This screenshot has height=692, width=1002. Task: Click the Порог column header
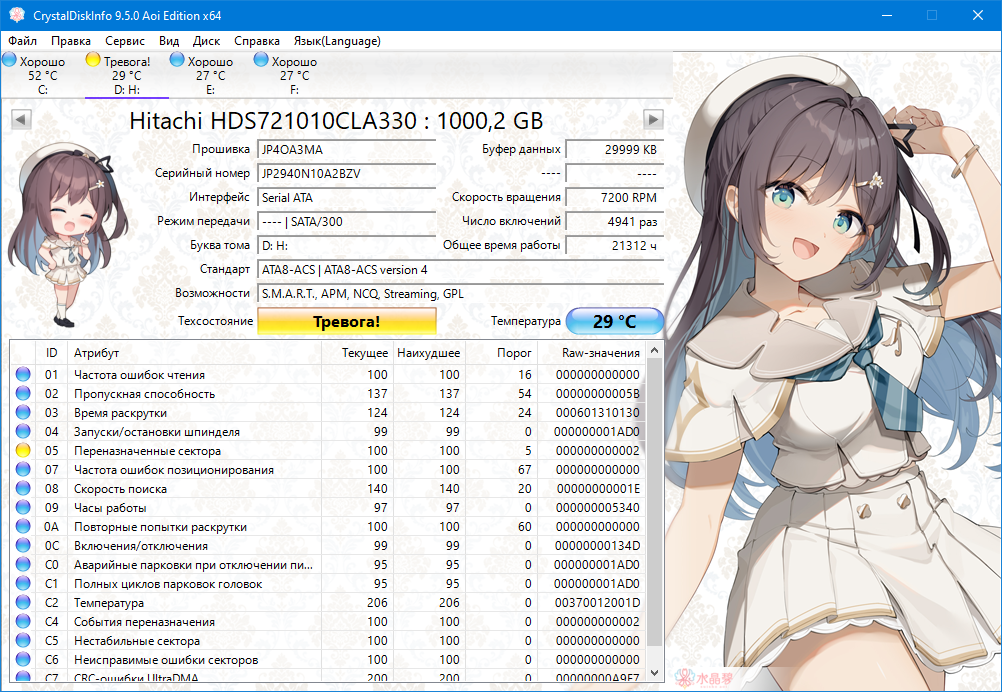point(500,353)
